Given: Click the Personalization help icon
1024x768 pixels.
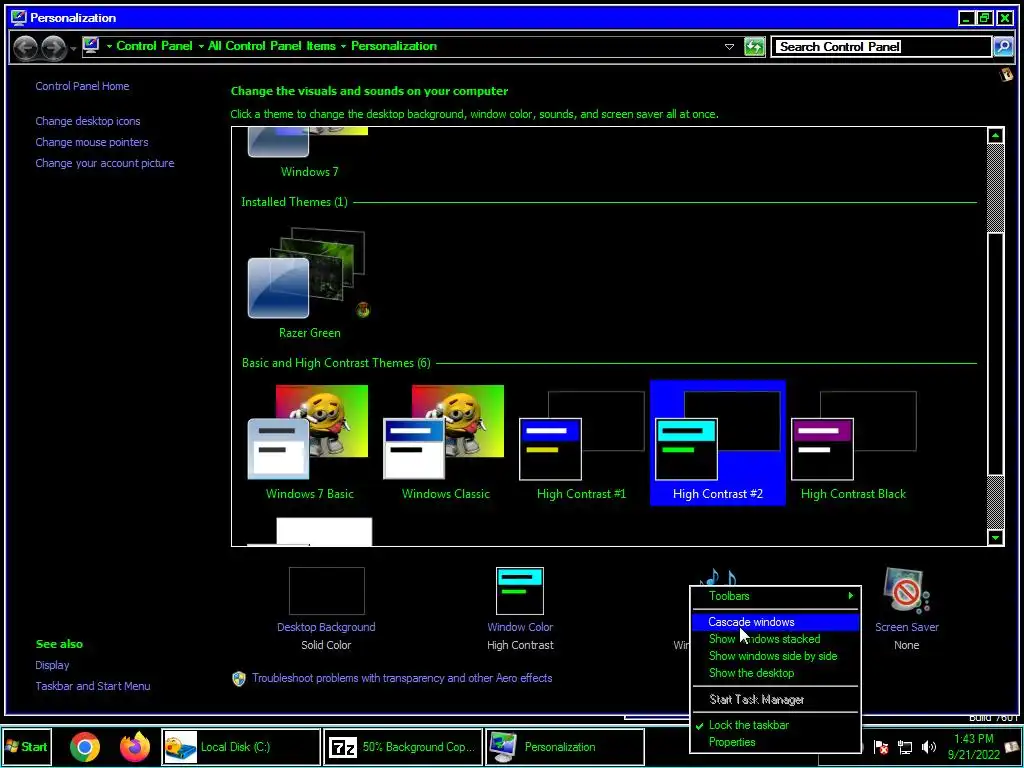Looking at the screenshot, I should tap(1006, 74).
